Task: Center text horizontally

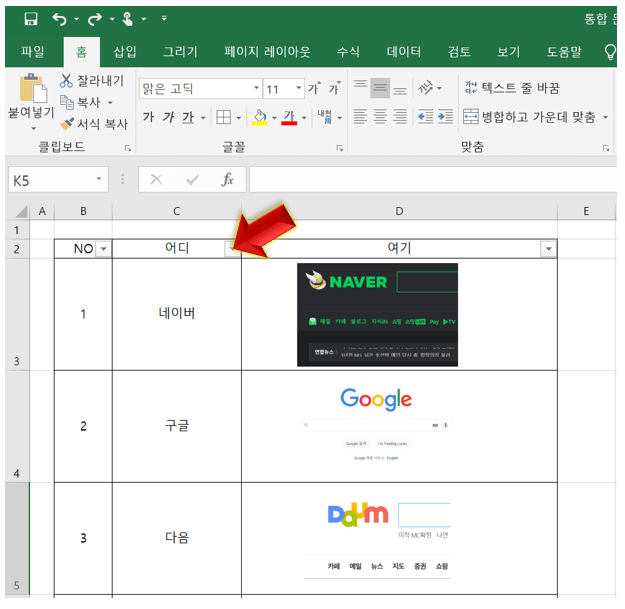Action: click(380, 117)
